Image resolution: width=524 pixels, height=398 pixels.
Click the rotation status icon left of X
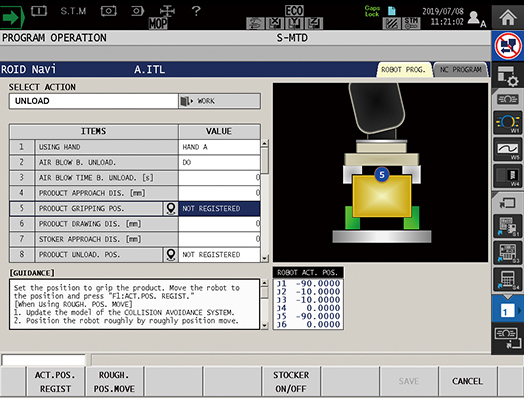[x=256, y=23]
